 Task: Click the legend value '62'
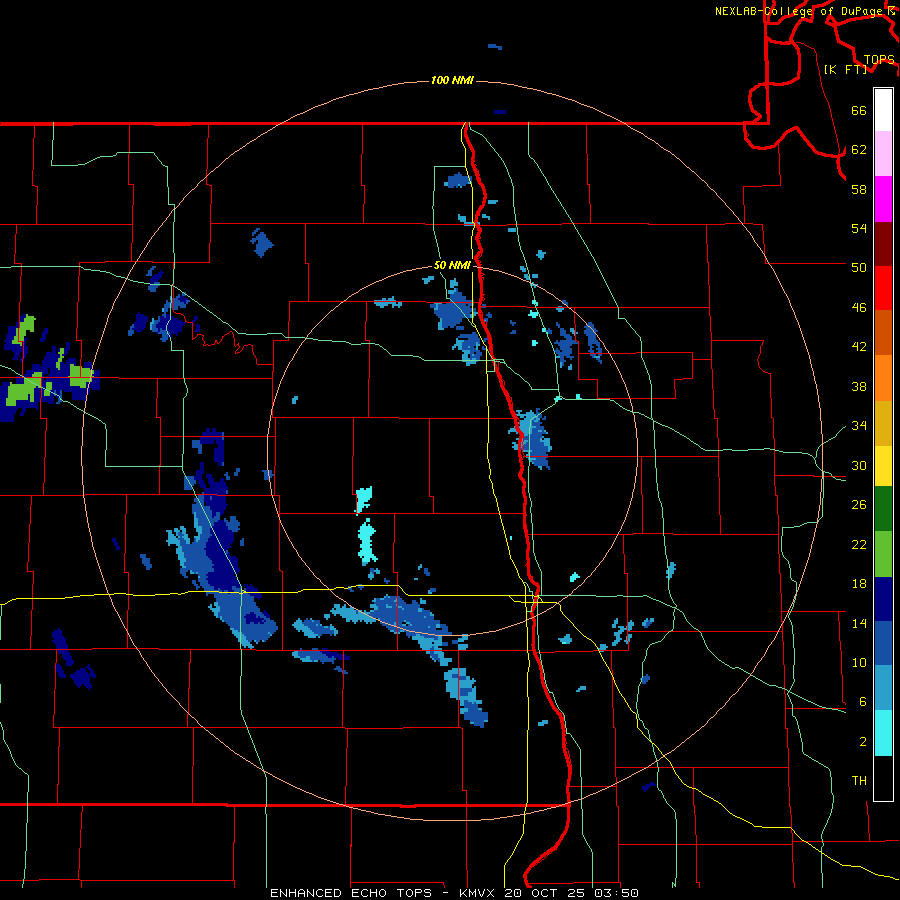point(859,149)
